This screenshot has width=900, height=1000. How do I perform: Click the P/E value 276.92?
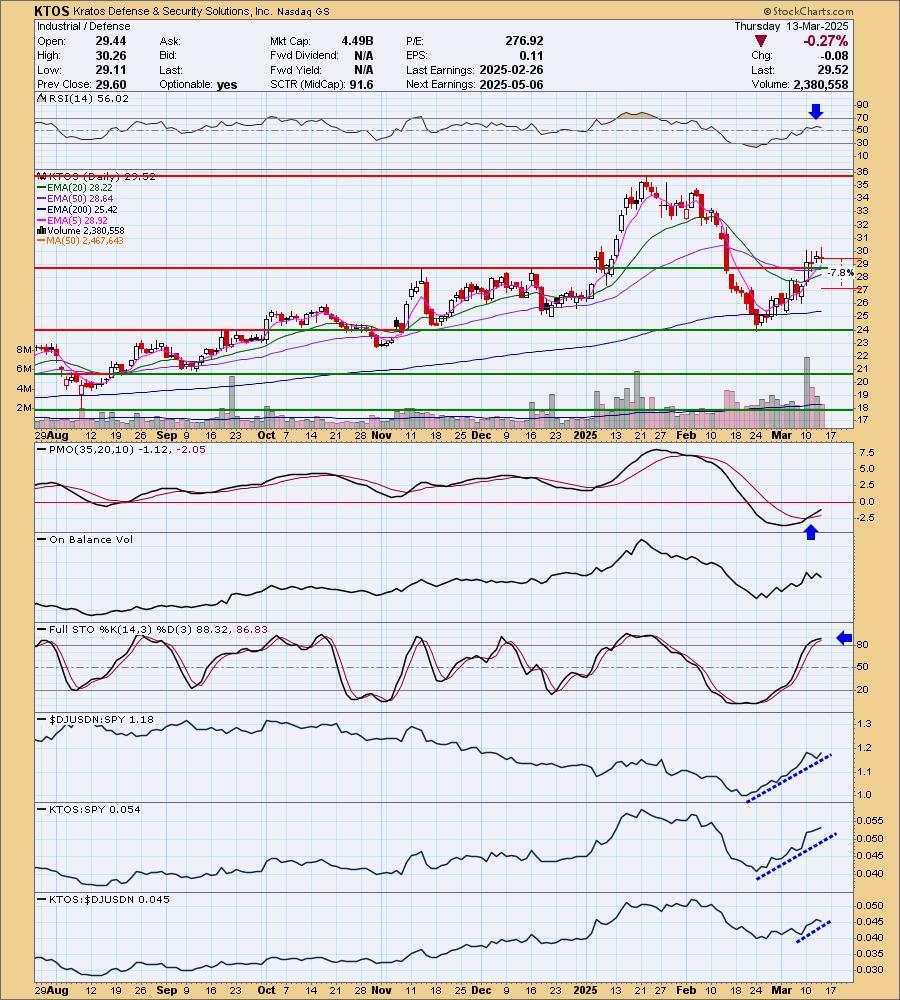(x=524, y=41)
